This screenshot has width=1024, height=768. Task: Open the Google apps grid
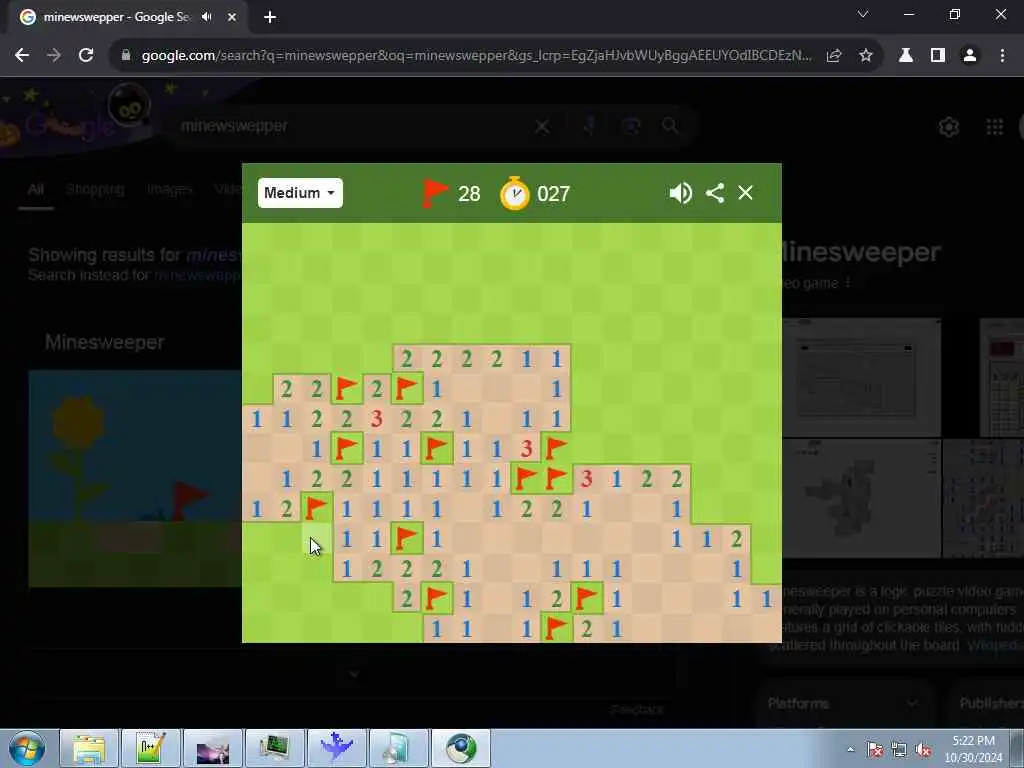click(995, 127)
